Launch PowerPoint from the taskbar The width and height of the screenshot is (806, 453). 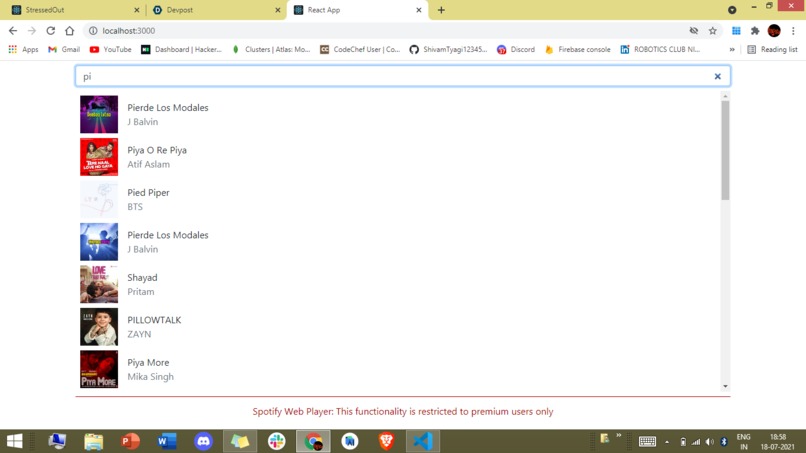130,441
